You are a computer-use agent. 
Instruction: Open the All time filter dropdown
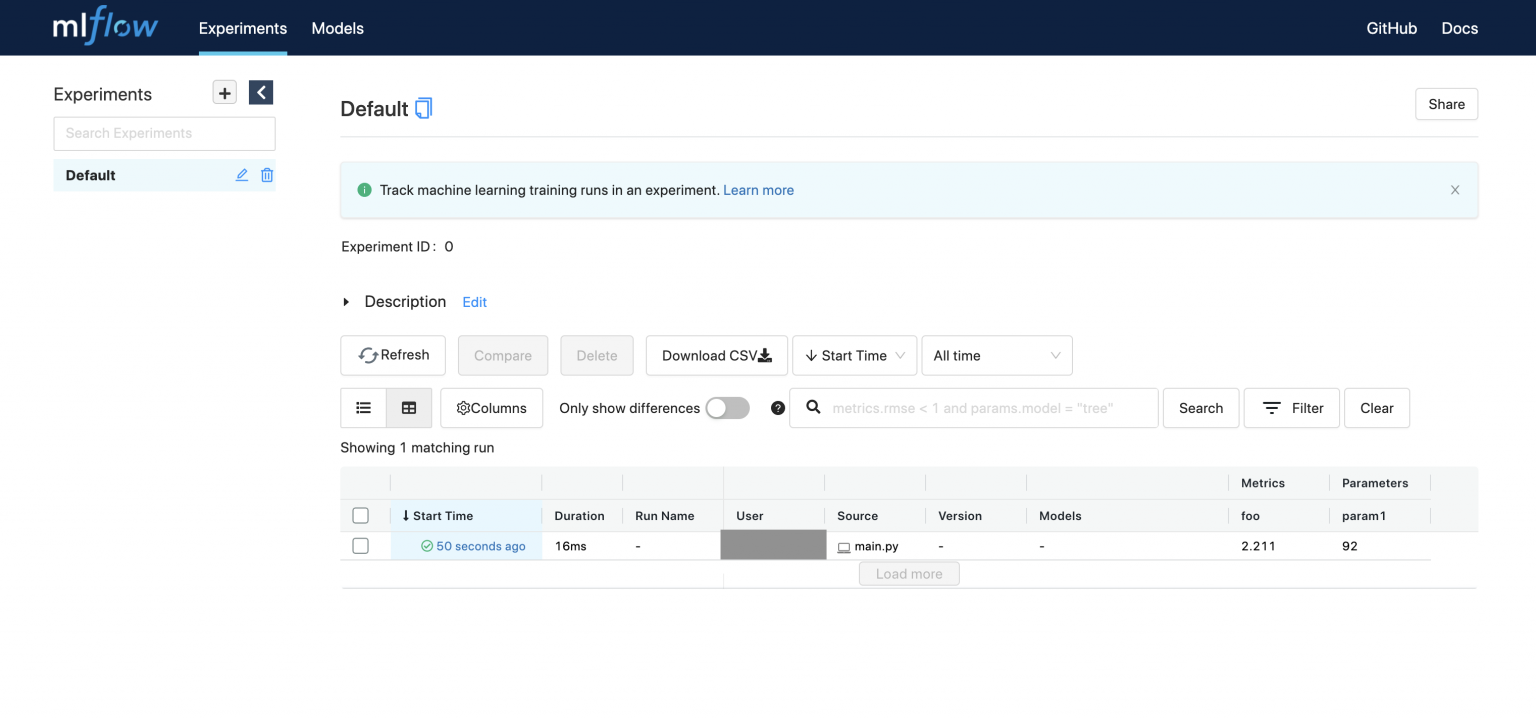tap(996, 355)
